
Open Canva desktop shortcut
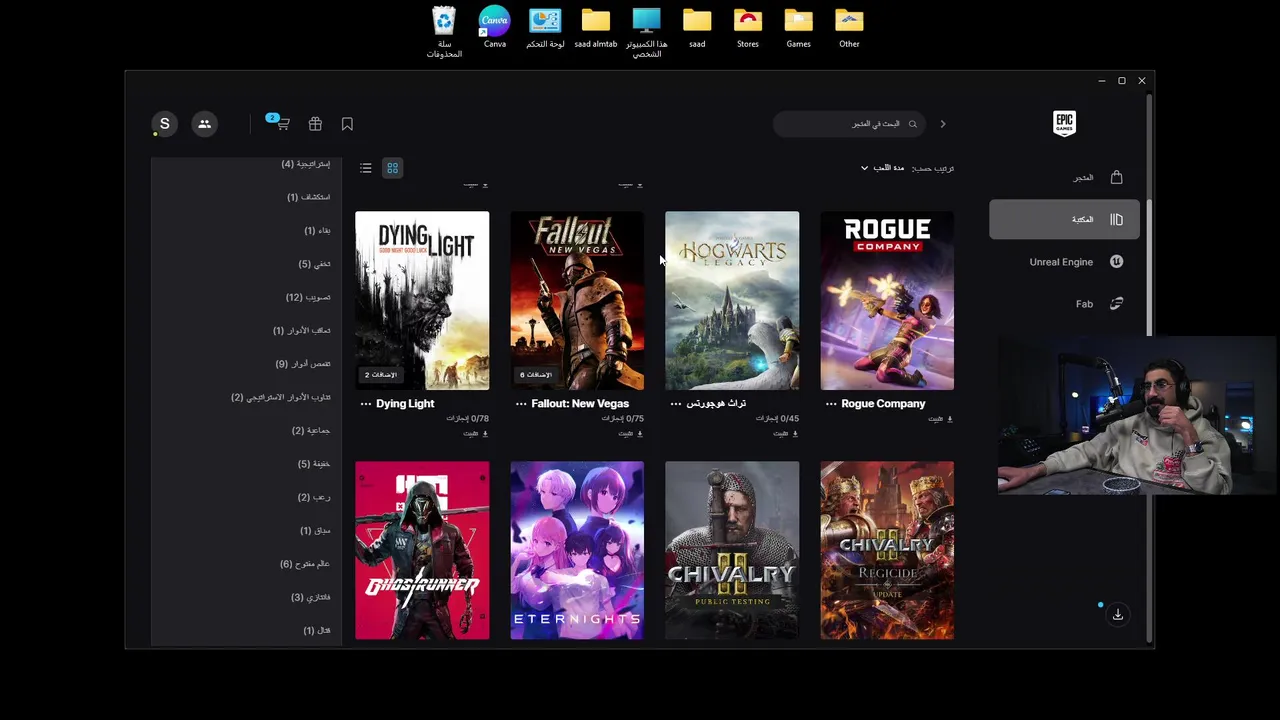click(x=494, y=28)
